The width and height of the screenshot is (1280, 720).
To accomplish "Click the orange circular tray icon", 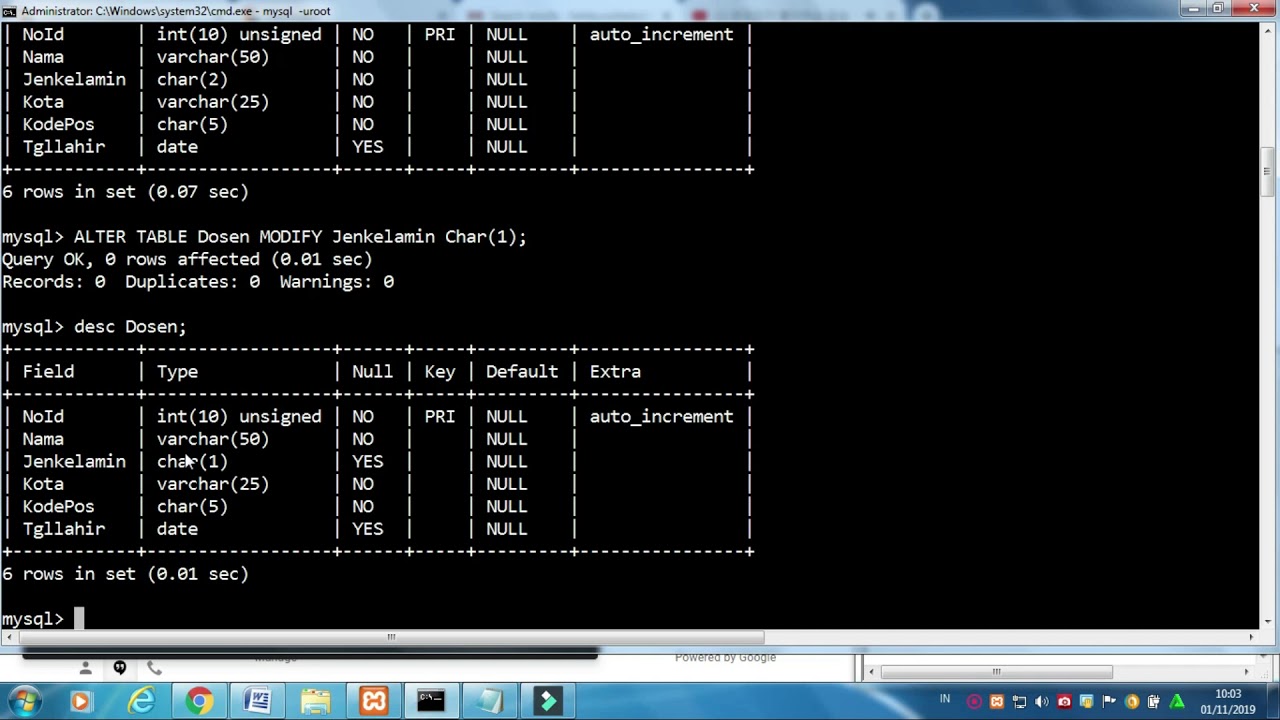I will pos(1132,702).
